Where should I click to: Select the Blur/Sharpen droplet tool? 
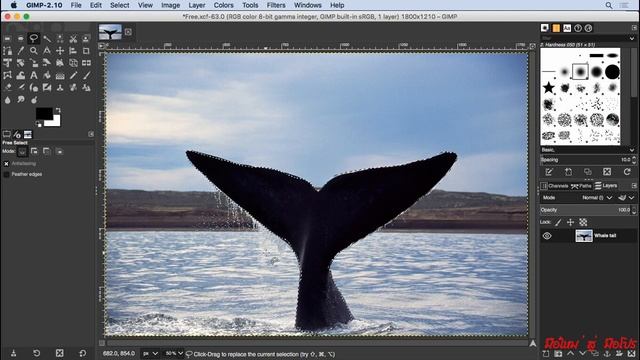[x=7, y=100]
